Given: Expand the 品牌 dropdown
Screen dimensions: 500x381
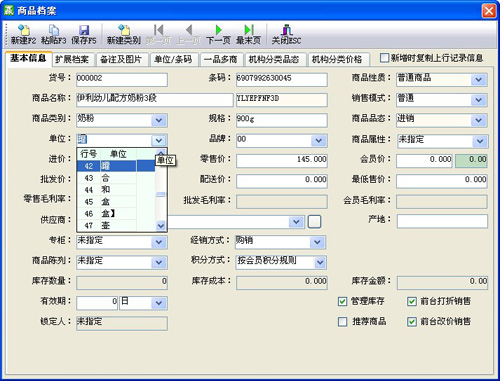Looking at the screenshot, I should [319, 141].
